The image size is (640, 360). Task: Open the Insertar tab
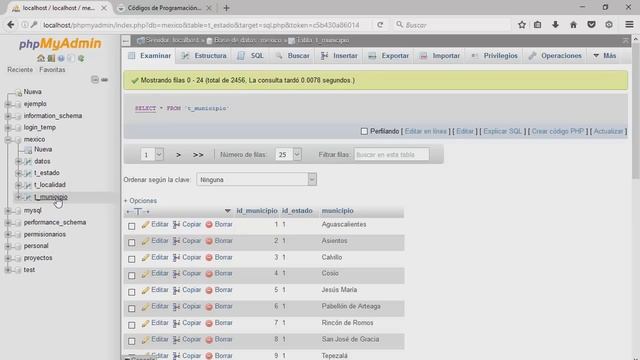[x=340, y=56]
